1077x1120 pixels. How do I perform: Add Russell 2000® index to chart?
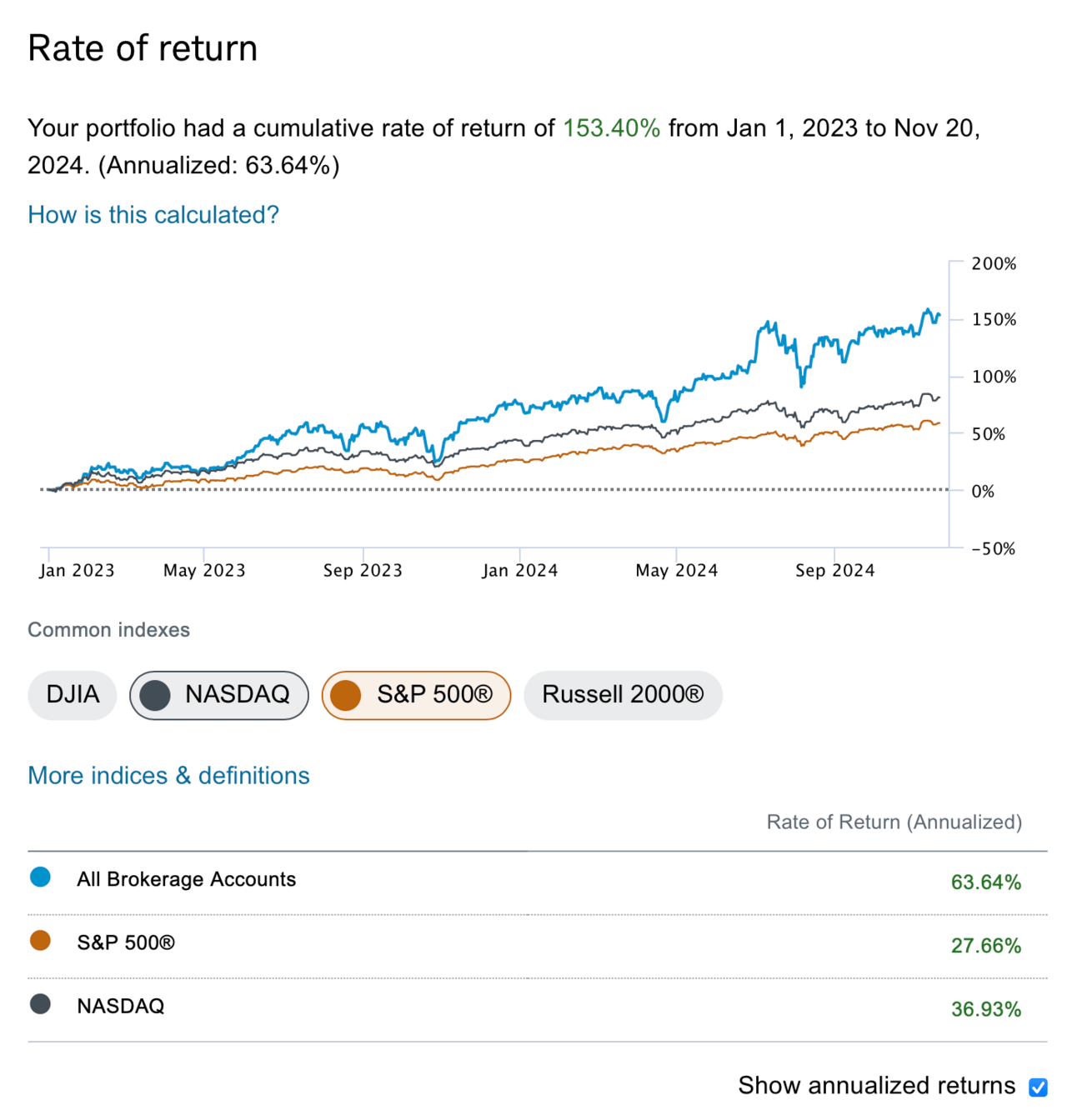(x=623, y=695)
